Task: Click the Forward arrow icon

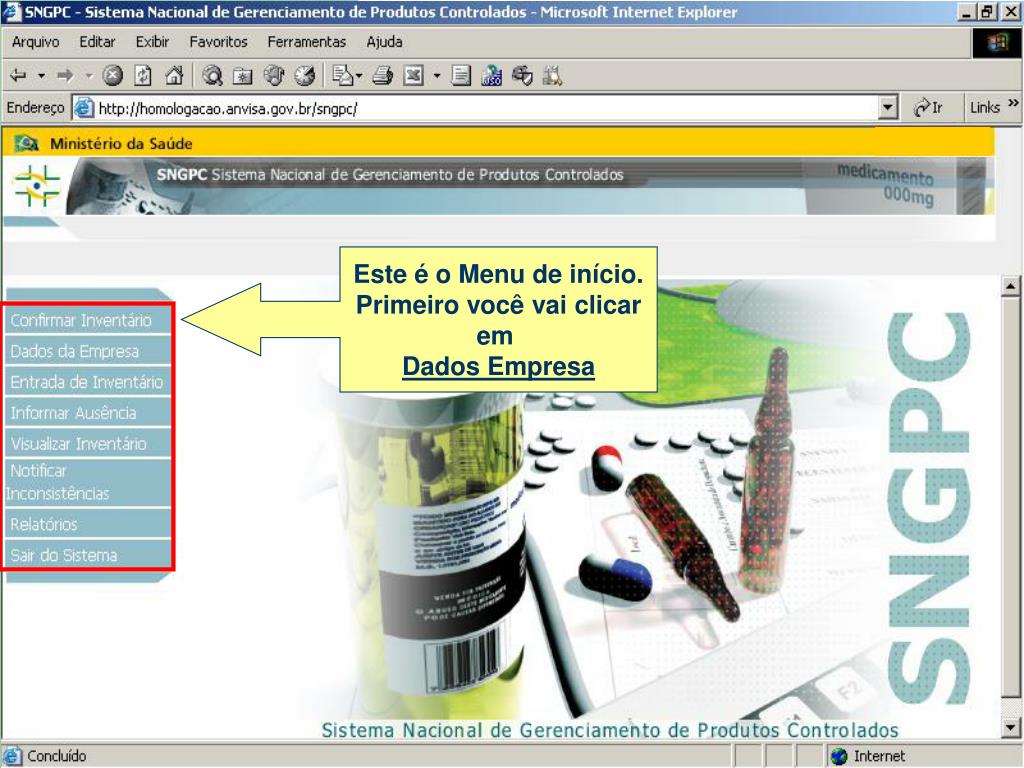Action: 65,76
